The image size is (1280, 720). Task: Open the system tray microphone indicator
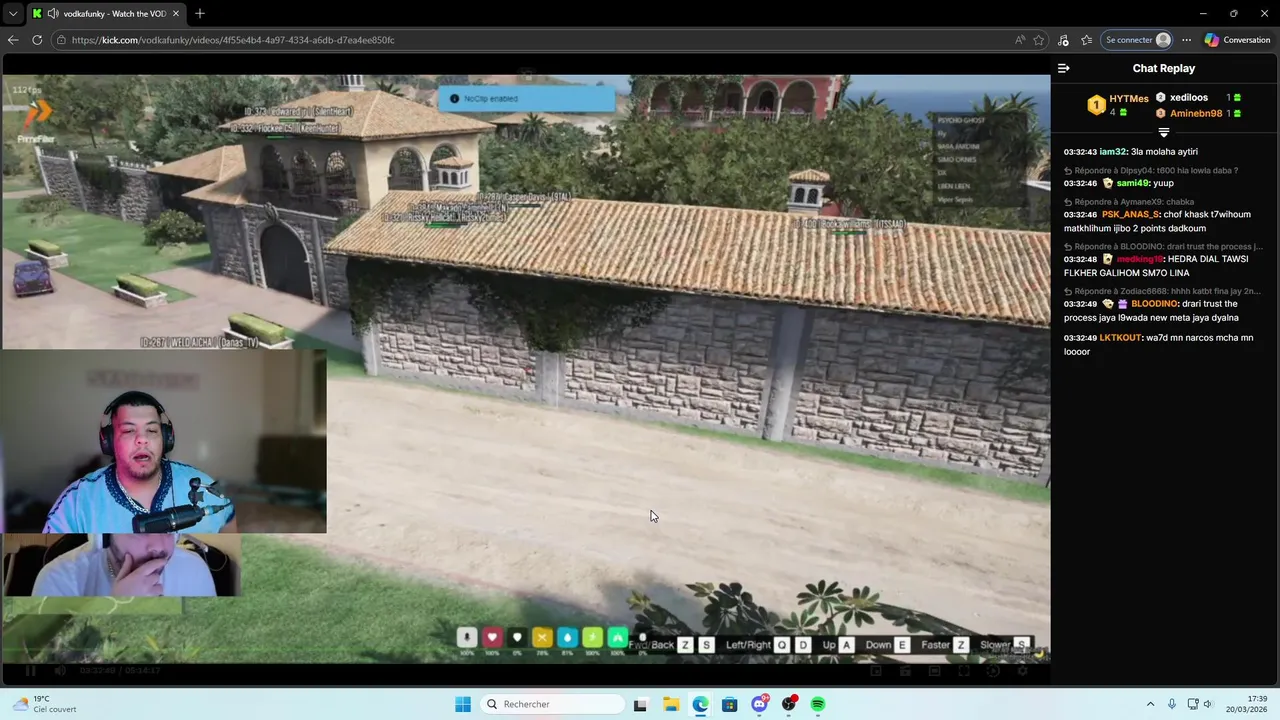1172,704
